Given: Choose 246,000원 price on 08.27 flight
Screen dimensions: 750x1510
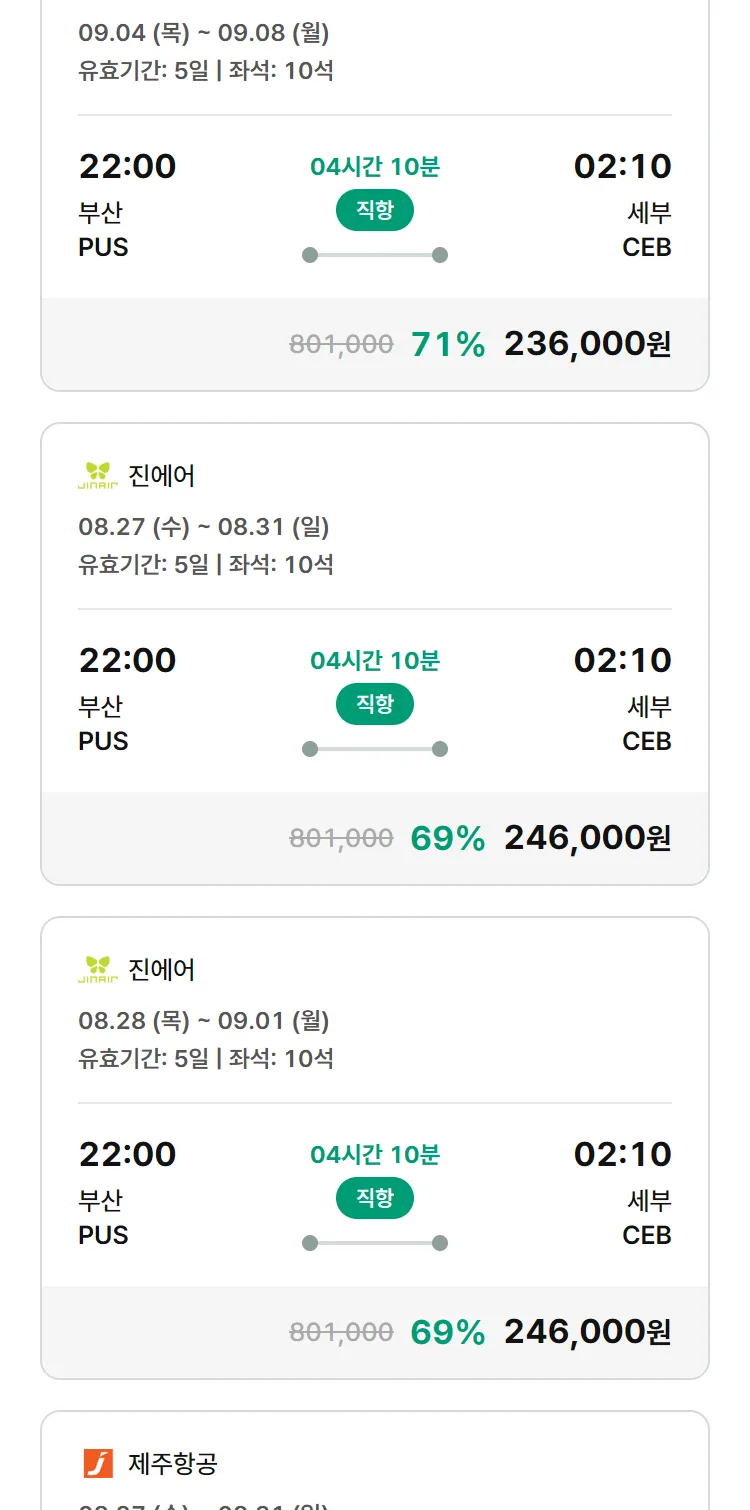Looking at the screenshot, I should point(587,838).
